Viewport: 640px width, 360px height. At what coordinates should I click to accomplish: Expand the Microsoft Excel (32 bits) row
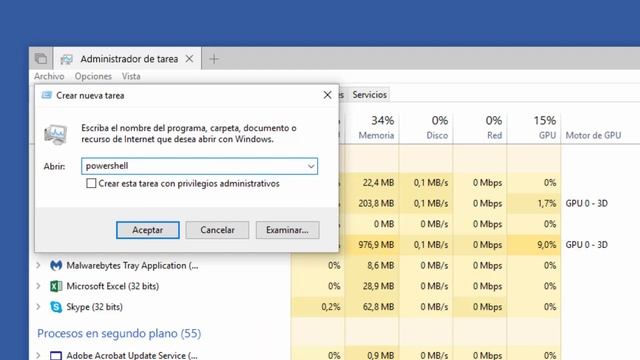tap(38, 286)
